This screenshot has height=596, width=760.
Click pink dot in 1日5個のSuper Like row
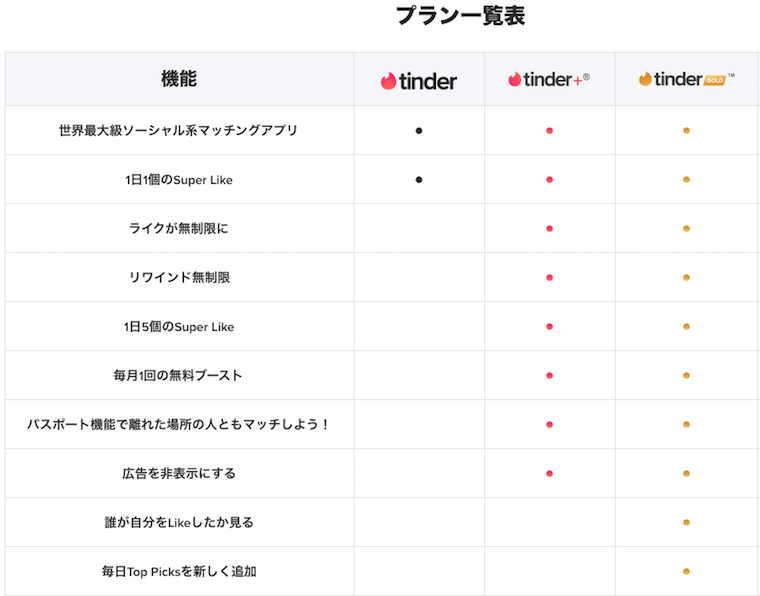[x=549, y=327]
